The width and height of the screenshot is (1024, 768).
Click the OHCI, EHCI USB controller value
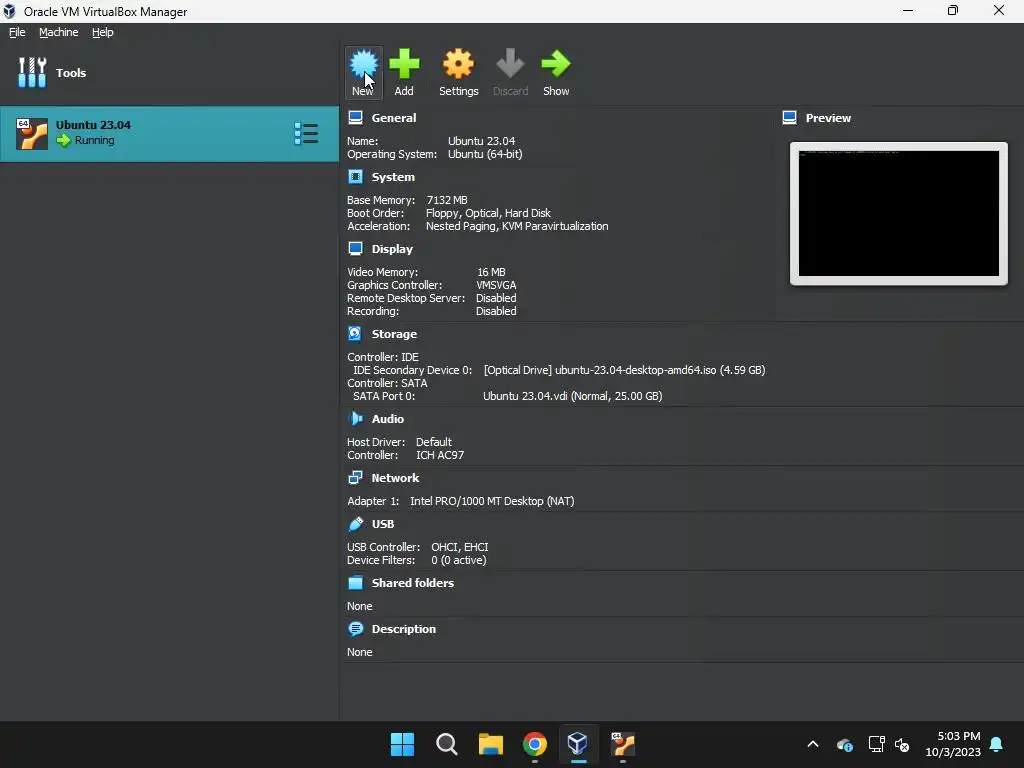460,547
